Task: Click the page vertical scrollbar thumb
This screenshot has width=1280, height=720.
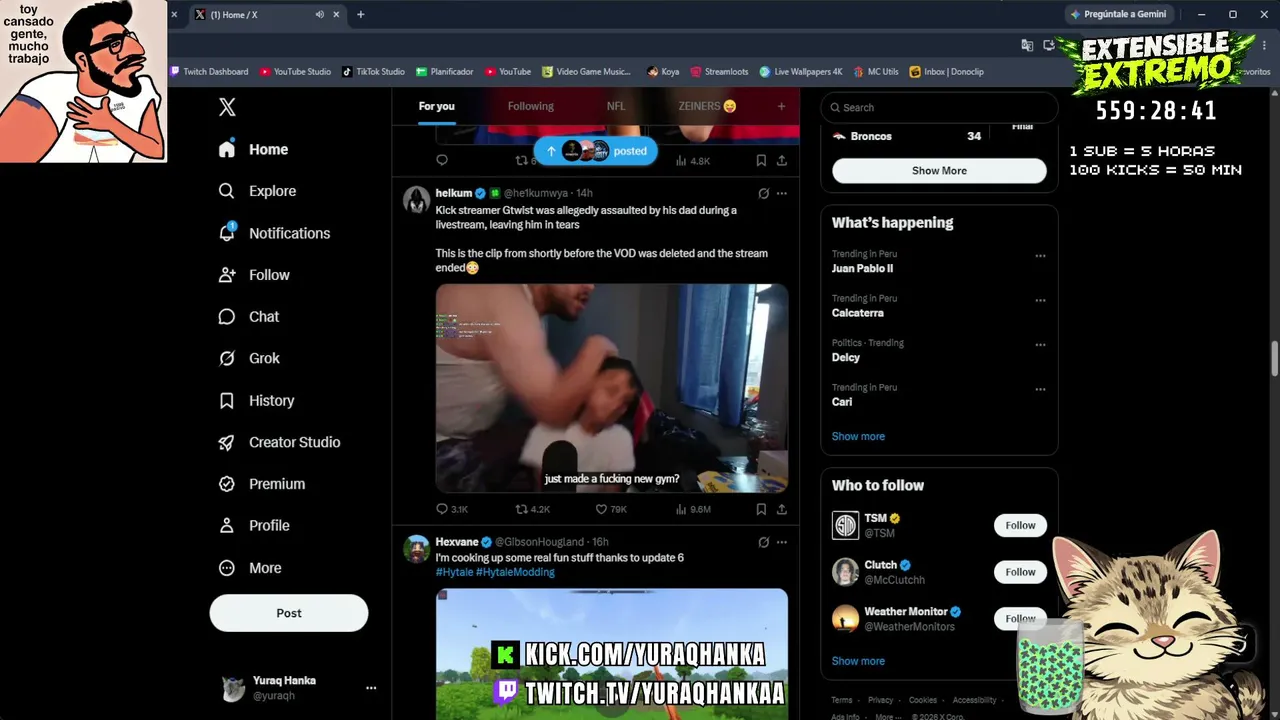Action: tap(1274, 359)
